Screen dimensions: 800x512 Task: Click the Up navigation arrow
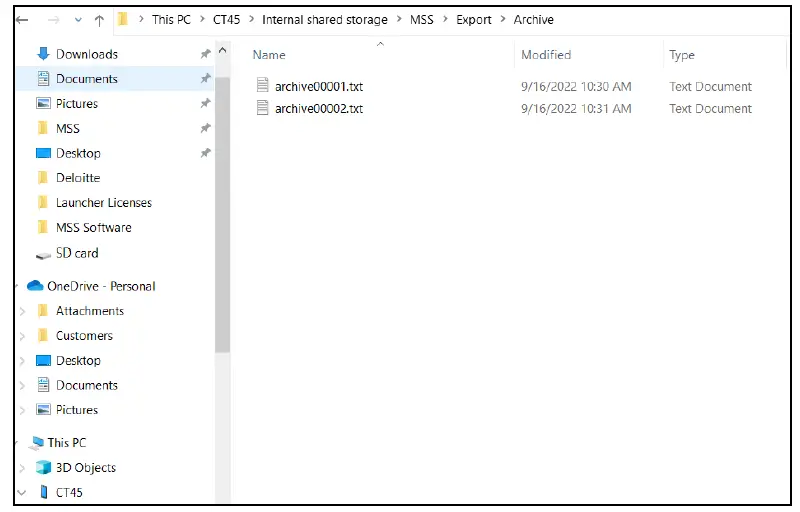pyautogui.click(x=99, y=20)
